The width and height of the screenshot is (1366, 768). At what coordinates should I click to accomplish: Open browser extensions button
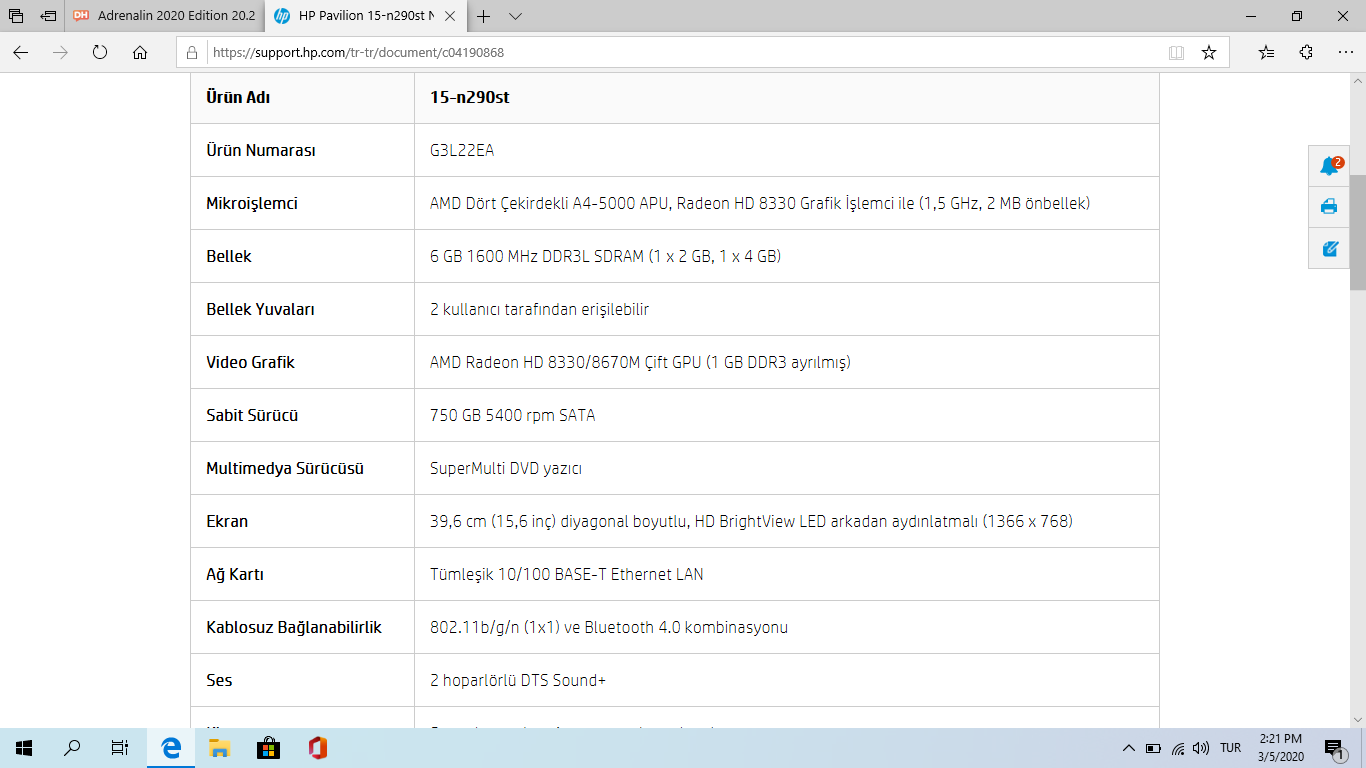pyautogui.click(x=1306, y=53)
